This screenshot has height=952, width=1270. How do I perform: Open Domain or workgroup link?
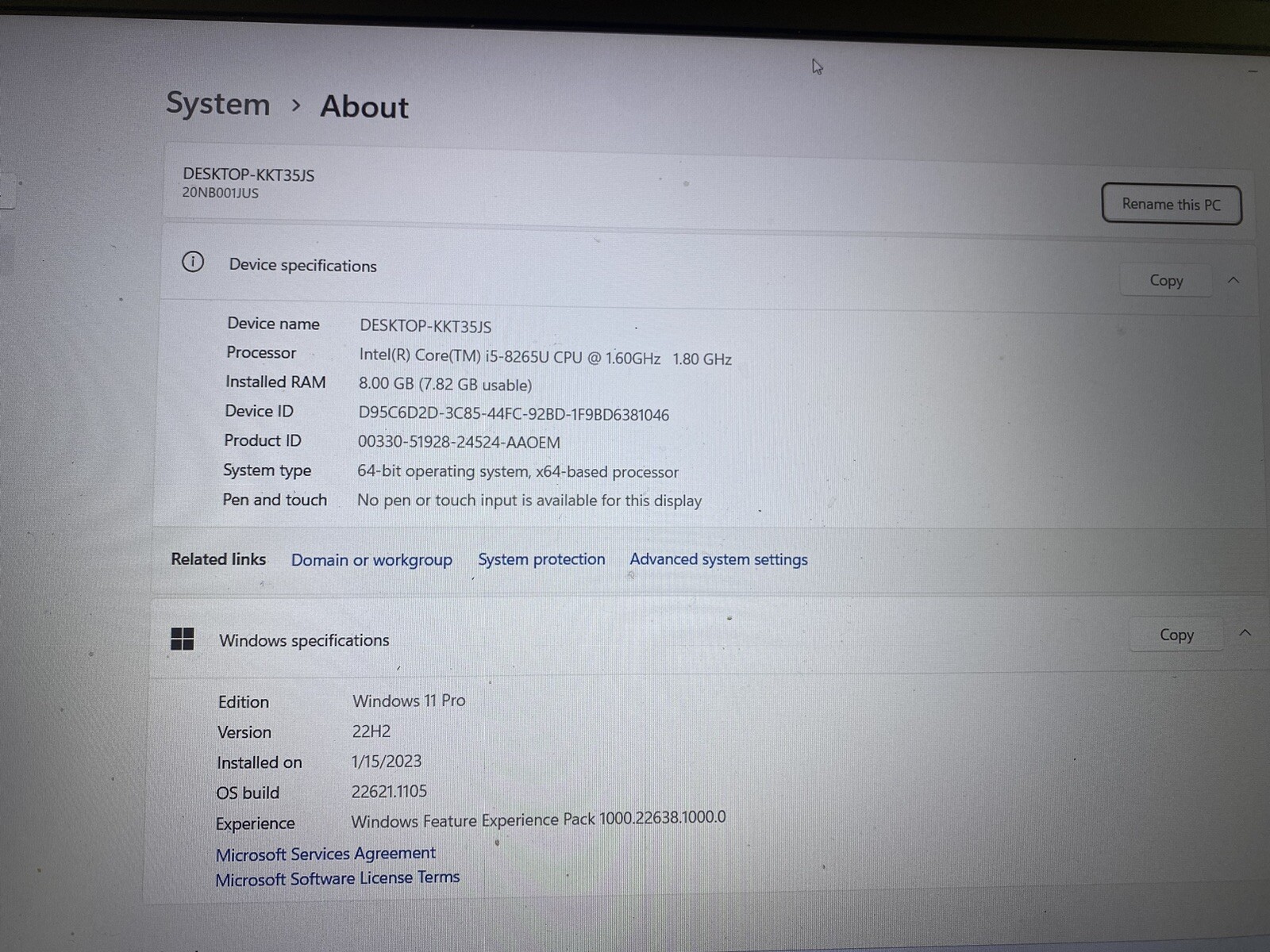371,560
